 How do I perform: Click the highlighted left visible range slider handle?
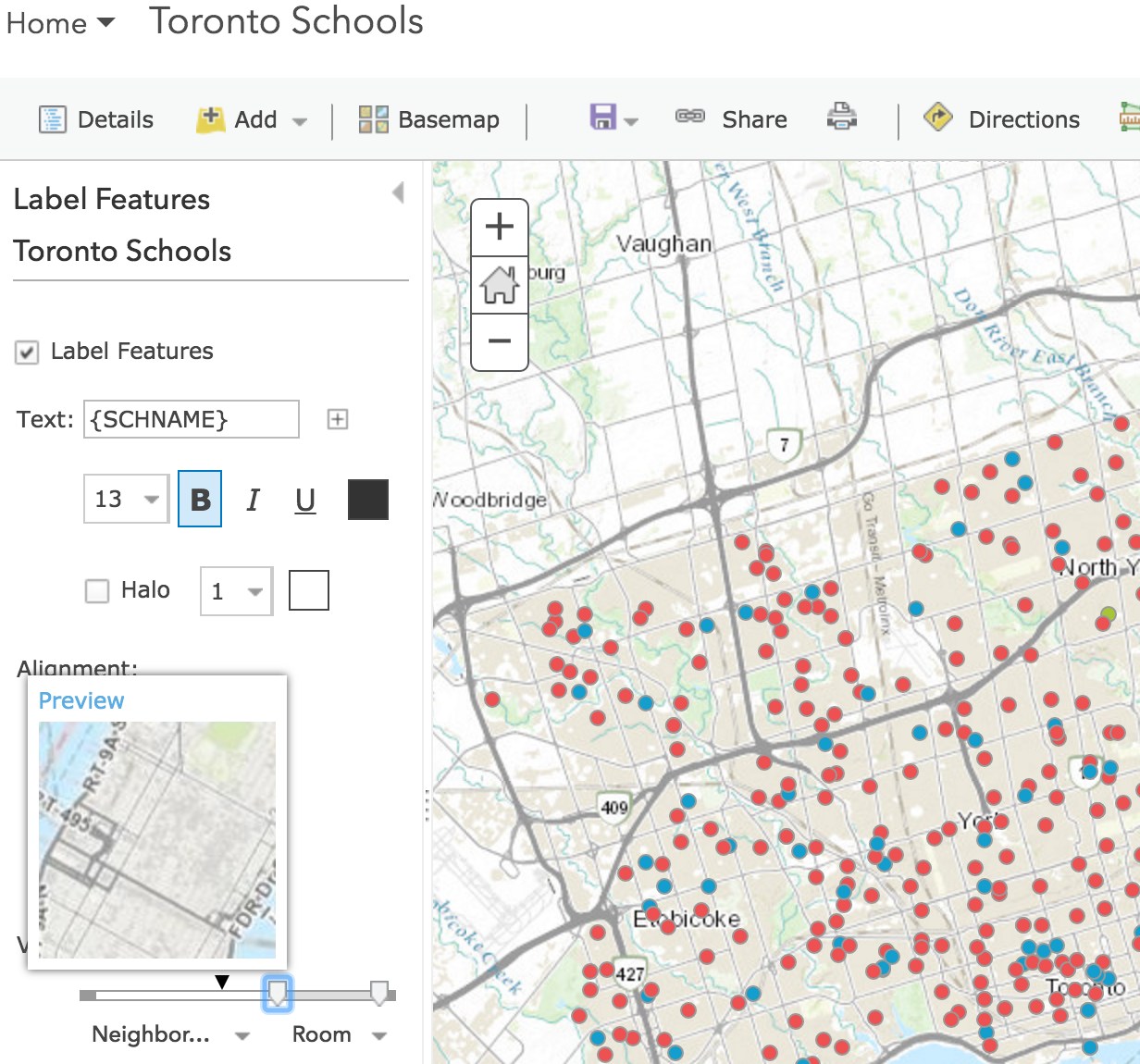277,993
